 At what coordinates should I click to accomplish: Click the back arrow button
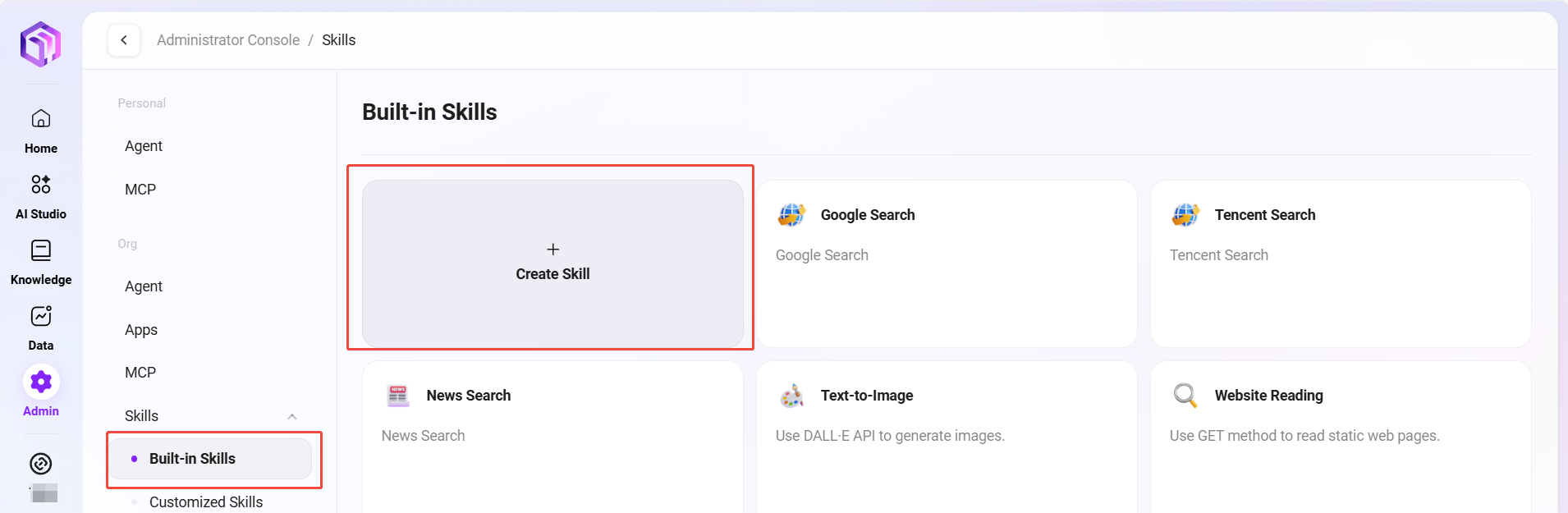tap(124, 40)
